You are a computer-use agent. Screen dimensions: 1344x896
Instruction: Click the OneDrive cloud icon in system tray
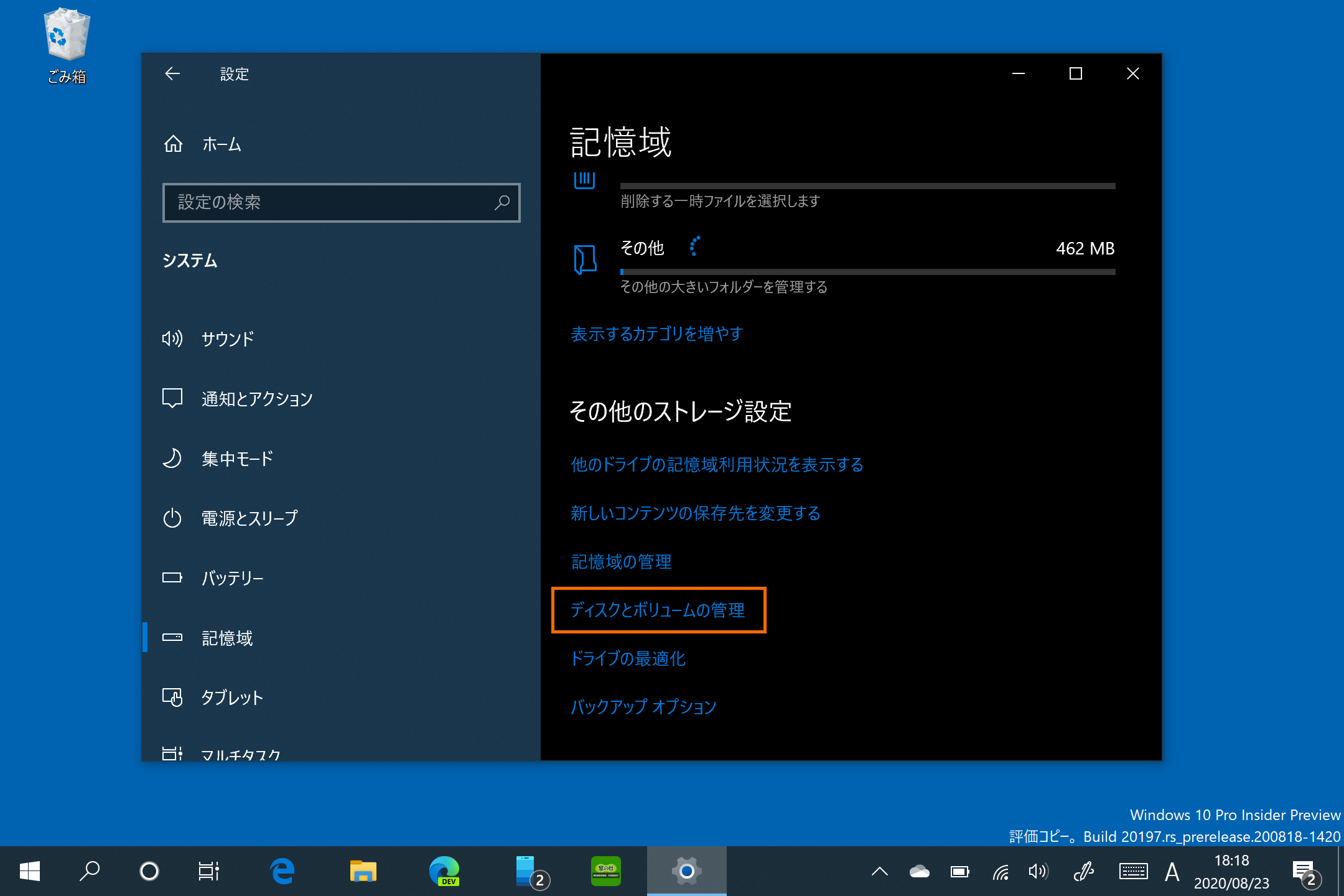[920, 872]
